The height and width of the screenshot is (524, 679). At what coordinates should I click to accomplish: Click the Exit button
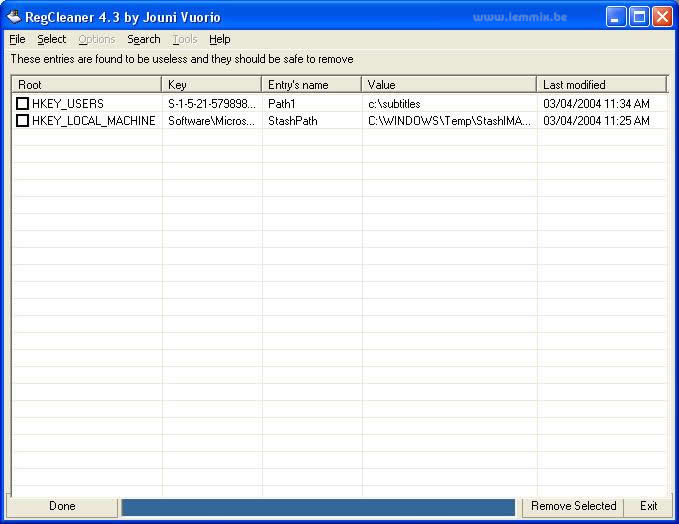tap(648, 506)
